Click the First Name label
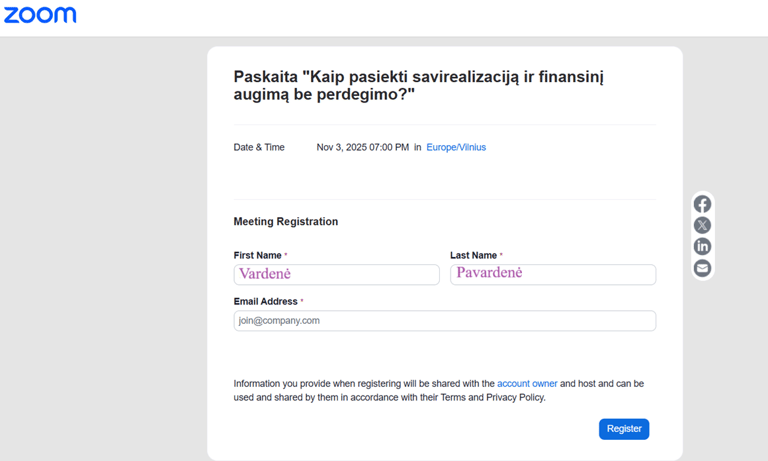Screen dimensions: 768x461 point(258,255)
